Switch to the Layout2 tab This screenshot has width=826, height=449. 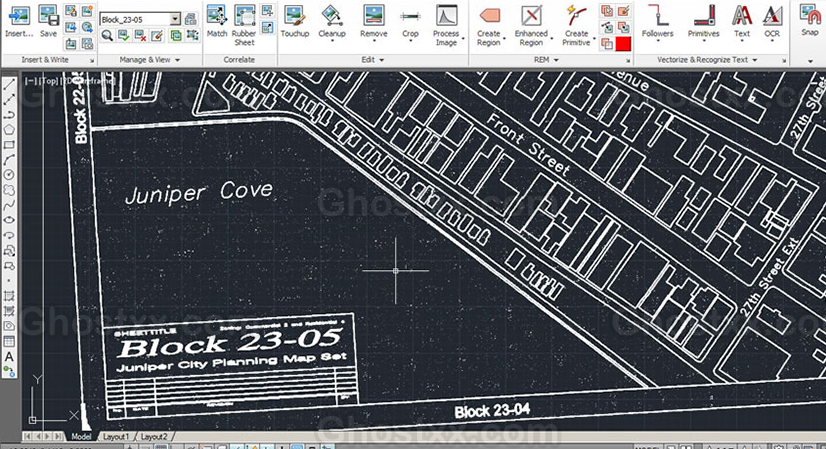154,436
